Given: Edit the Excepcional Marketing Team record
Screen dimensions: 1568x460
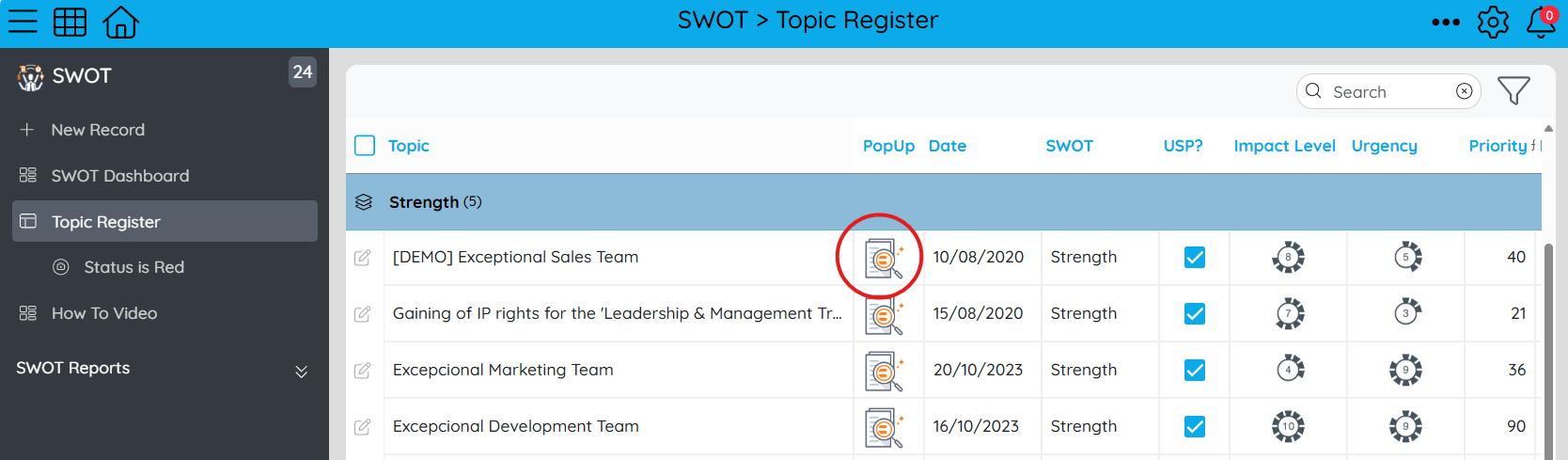Looking at the screenshot, I should 362,371.
